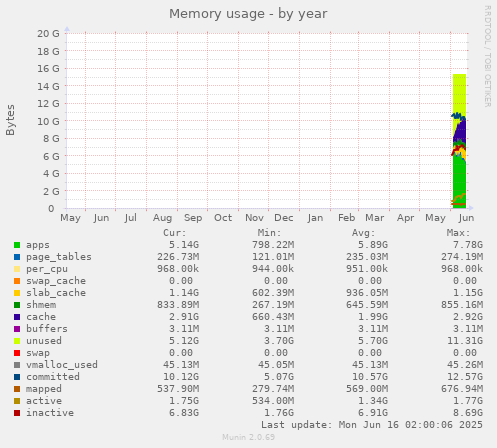Click the unused lime legend swatch
The width and height of the screenshot is (497, 448).
coord(17,341)
